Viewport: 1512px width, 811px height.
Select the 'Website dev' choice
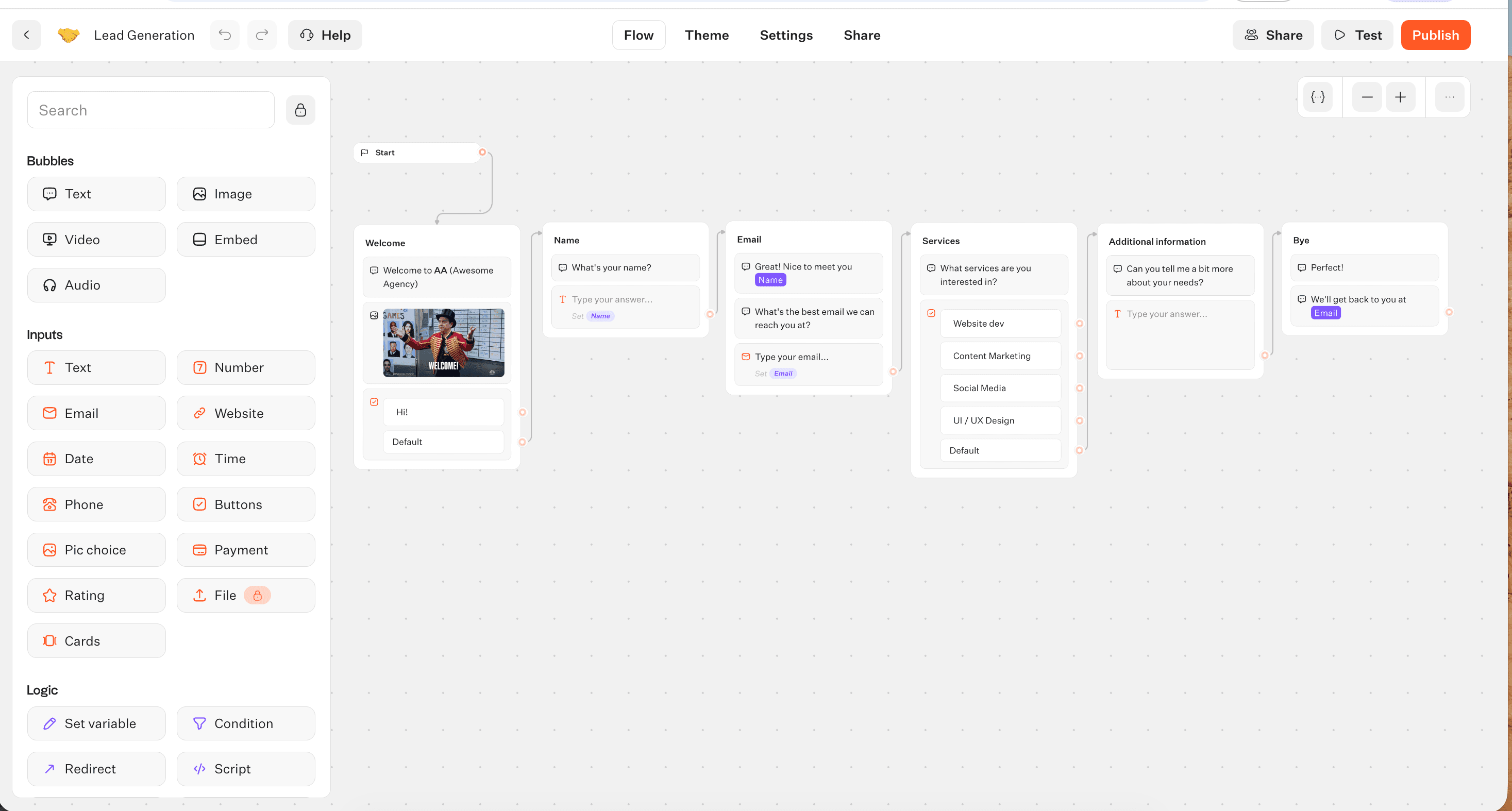(x=1001, y=324)
